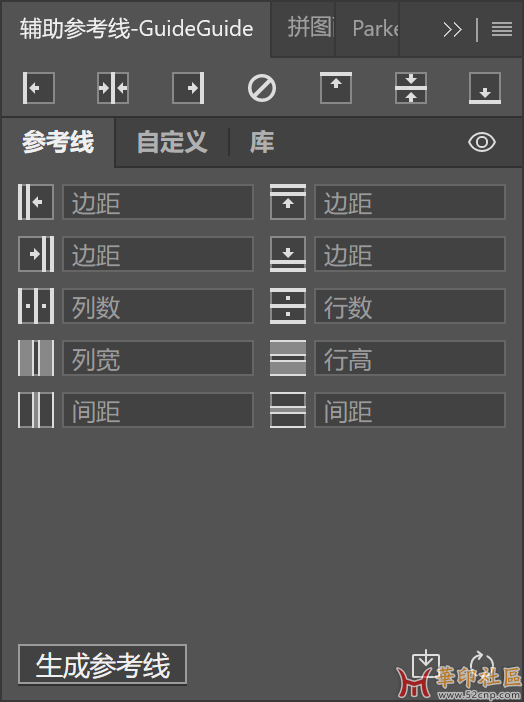The width and height of the screenshot is (524, 702).
Task: Click the right margin icon
Action: point(36,254)
